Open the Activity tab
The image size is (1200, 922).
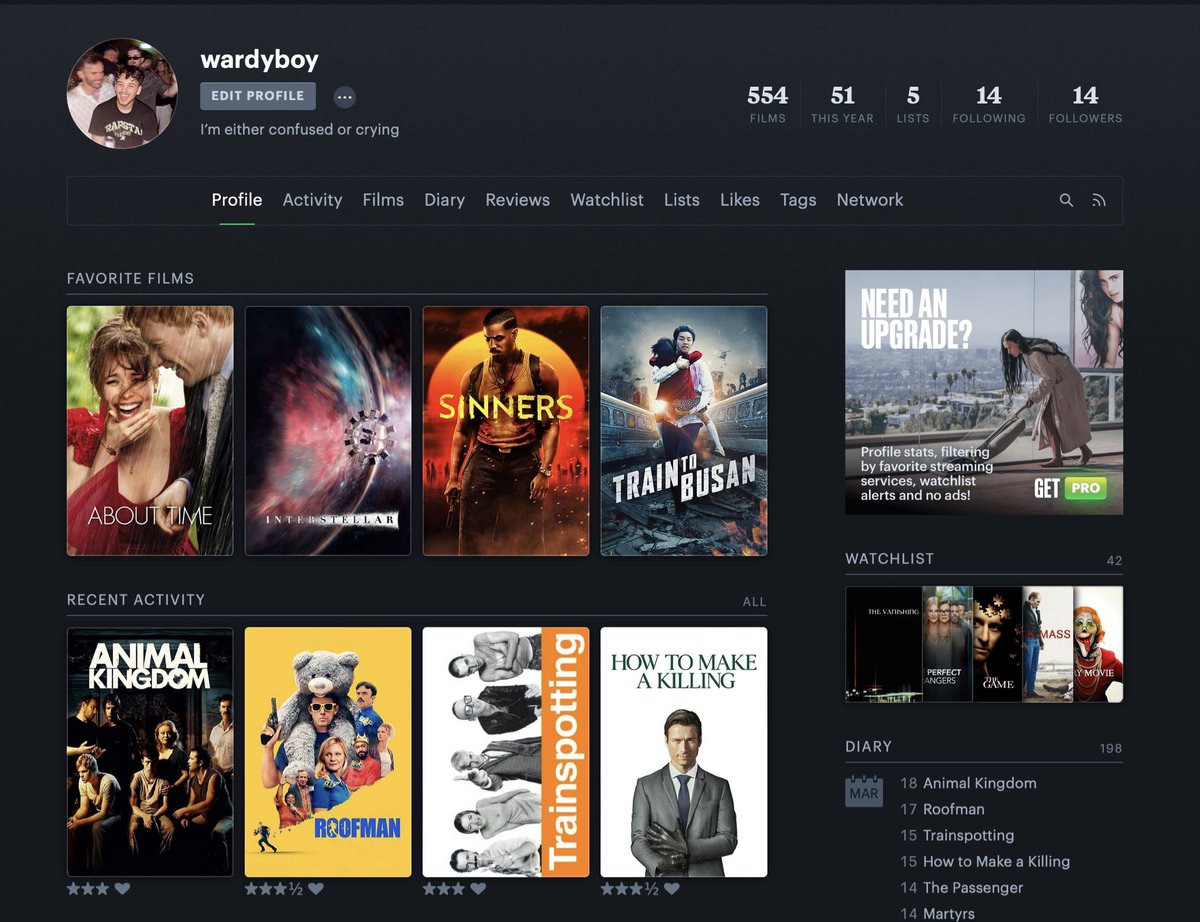click(312, 200)
